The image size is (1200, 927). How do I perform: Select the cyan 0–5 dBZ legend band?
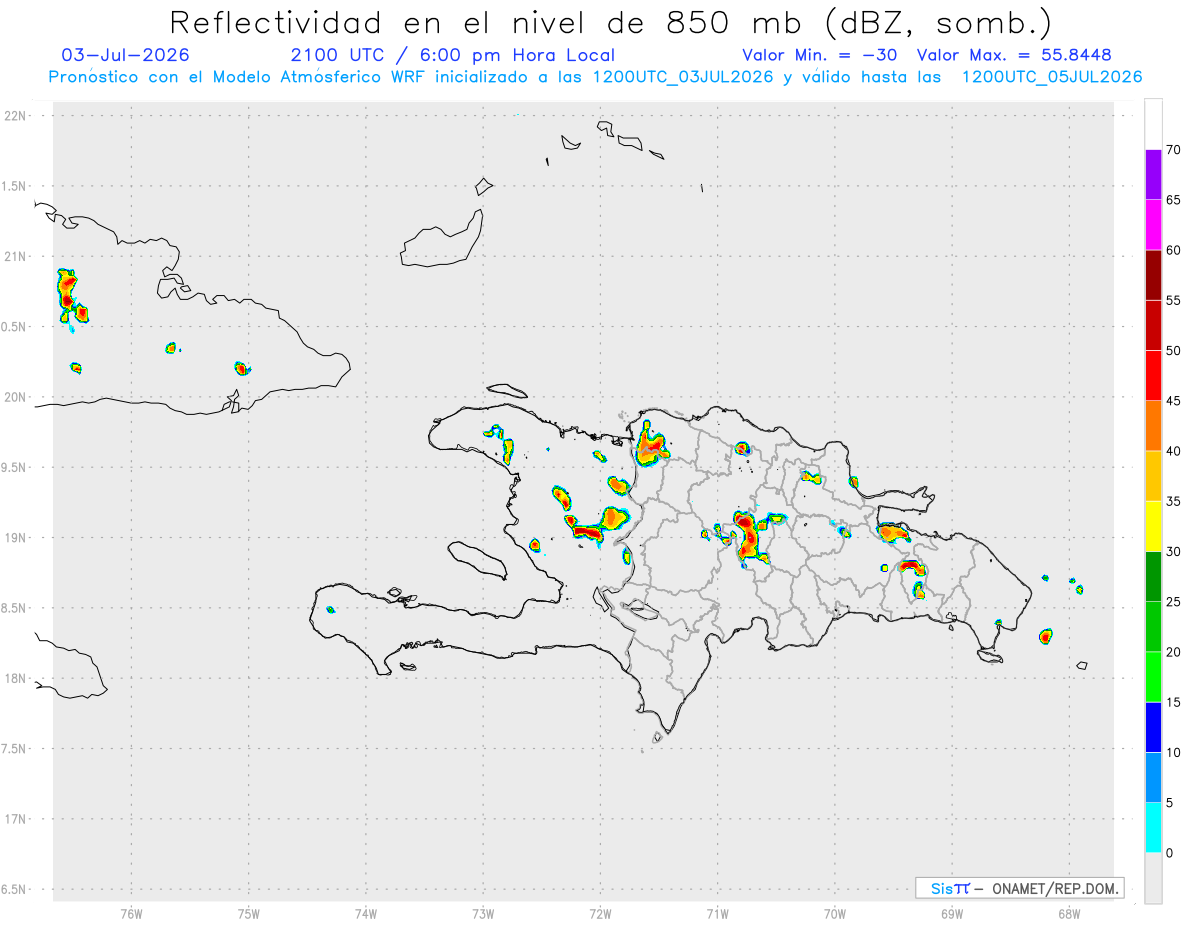coord(1153,828)
